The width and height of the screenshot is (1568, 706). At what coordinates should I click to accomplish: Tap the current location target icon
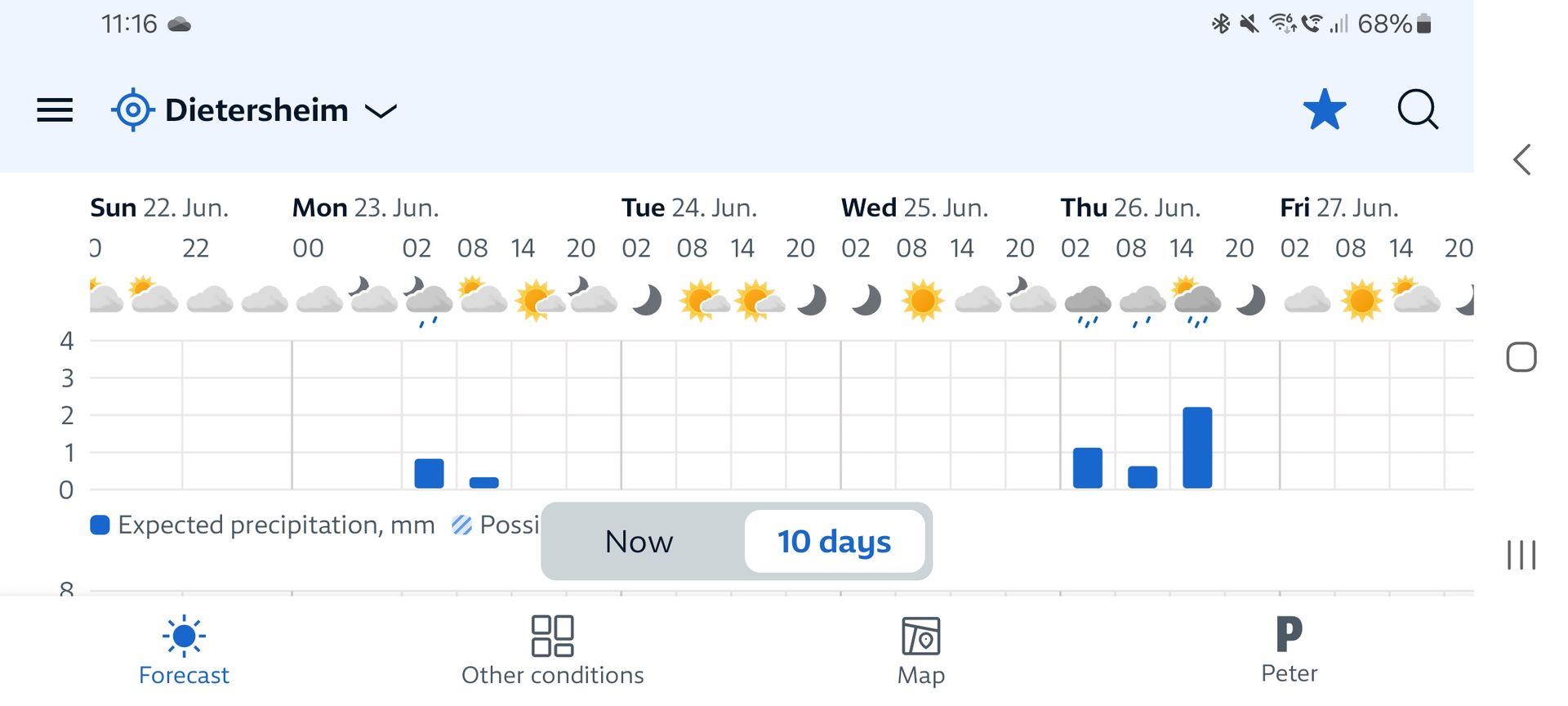(132, 109)
